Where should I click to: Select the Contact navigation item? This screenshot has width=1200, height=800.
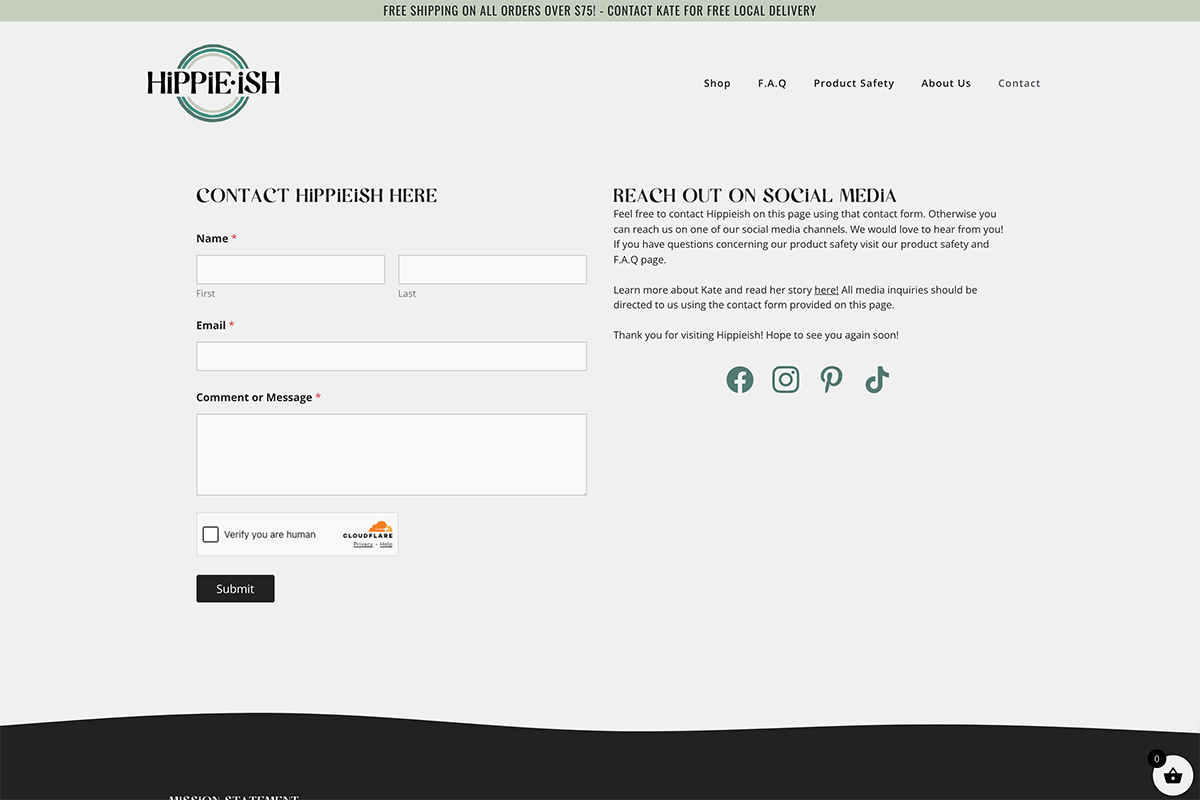pyautogui.click(x=1019, y=83)
